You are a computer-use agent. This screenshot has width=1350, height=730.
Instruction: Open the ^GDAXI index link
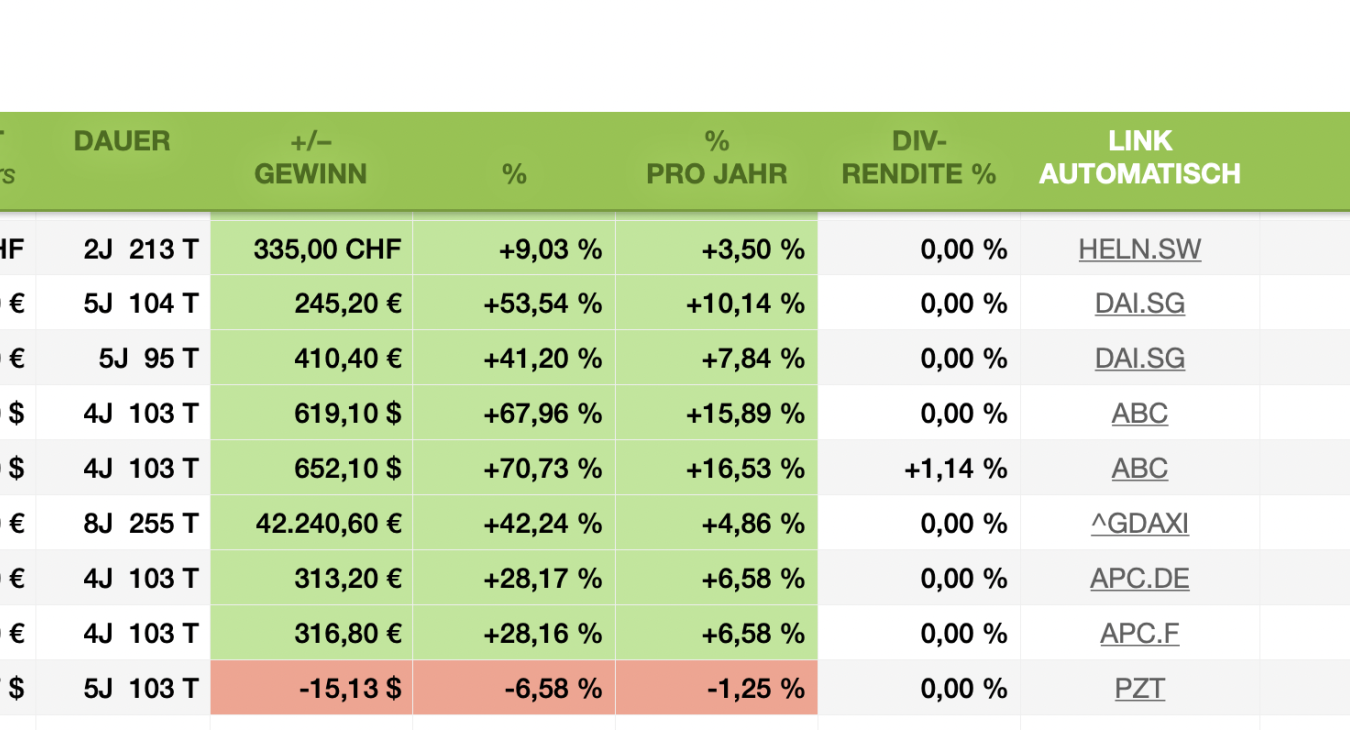point(1140,523)
